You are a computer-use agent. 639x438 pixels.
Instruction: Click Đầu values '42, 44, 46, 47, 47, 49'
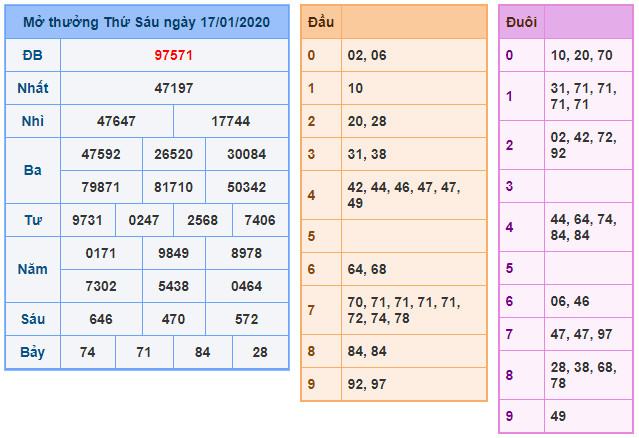click(x=404, y=195)
